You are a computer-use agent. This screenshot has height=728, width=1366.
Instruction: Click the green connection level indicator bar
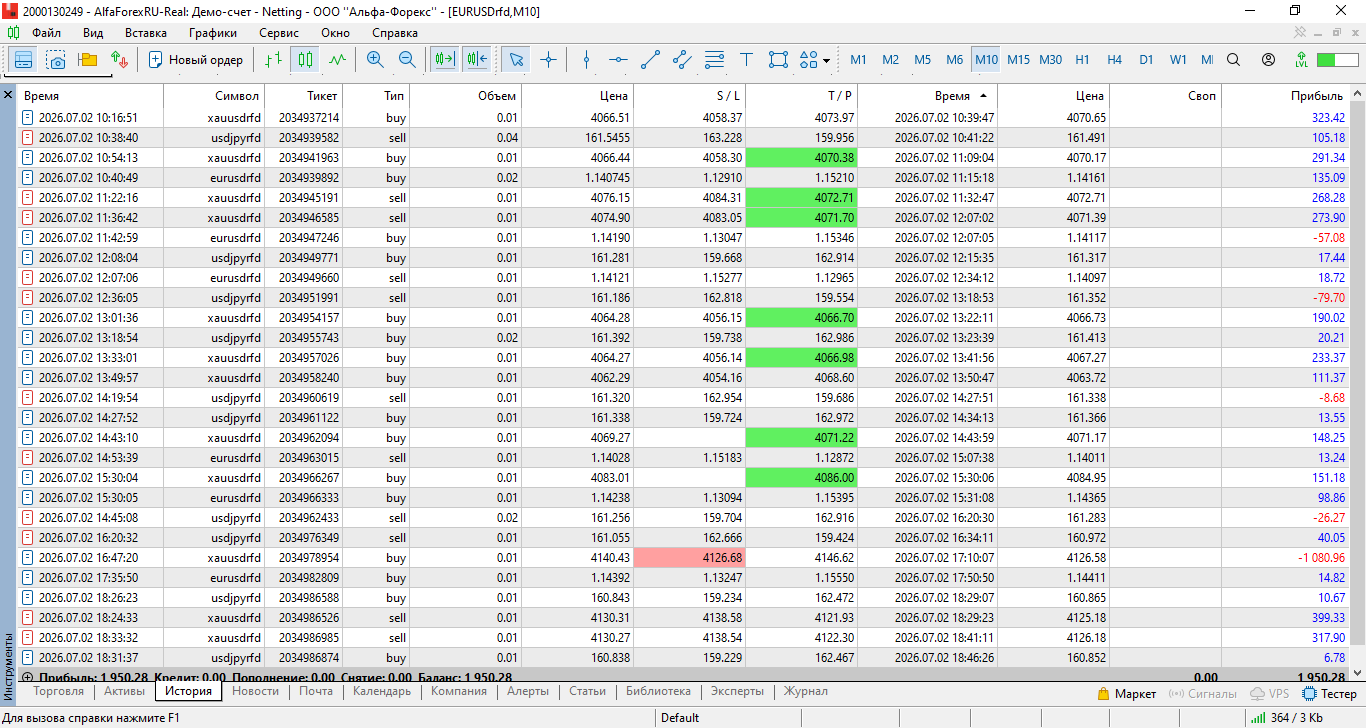pos(1338,60)
